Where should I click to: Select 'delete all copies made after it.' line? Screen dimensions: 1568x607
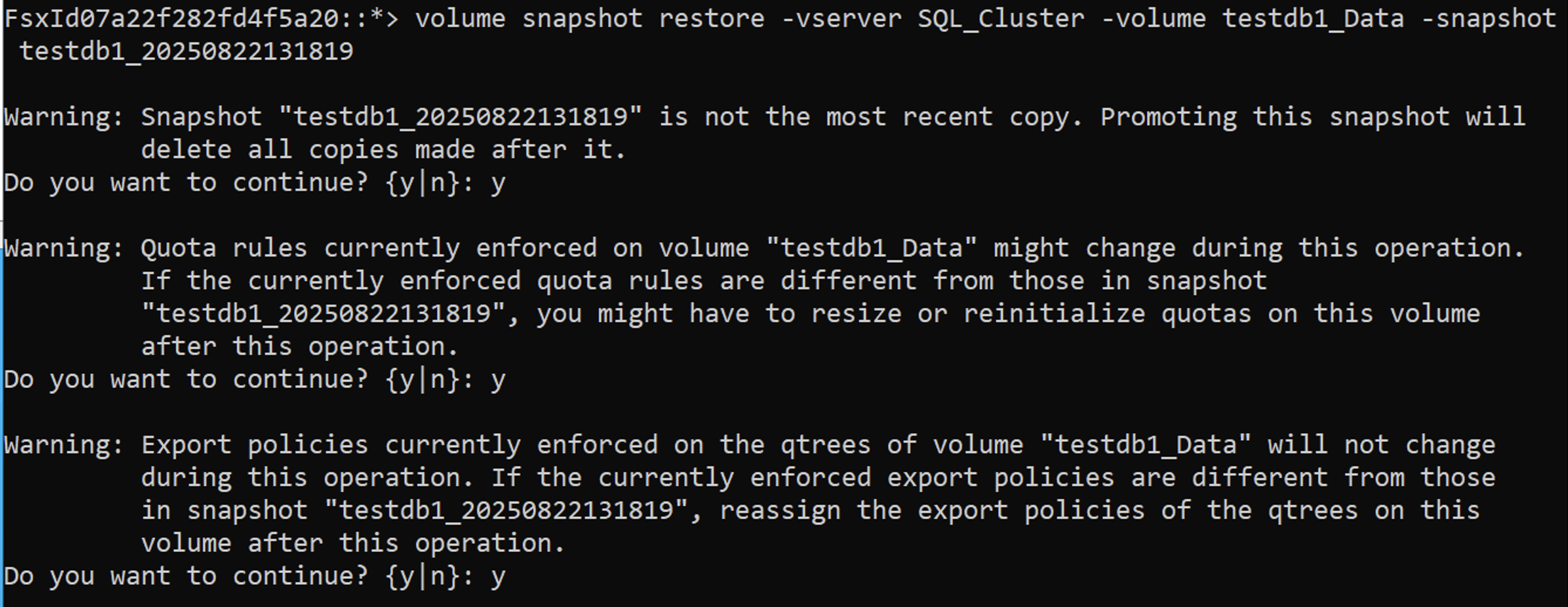pos(383,150)
